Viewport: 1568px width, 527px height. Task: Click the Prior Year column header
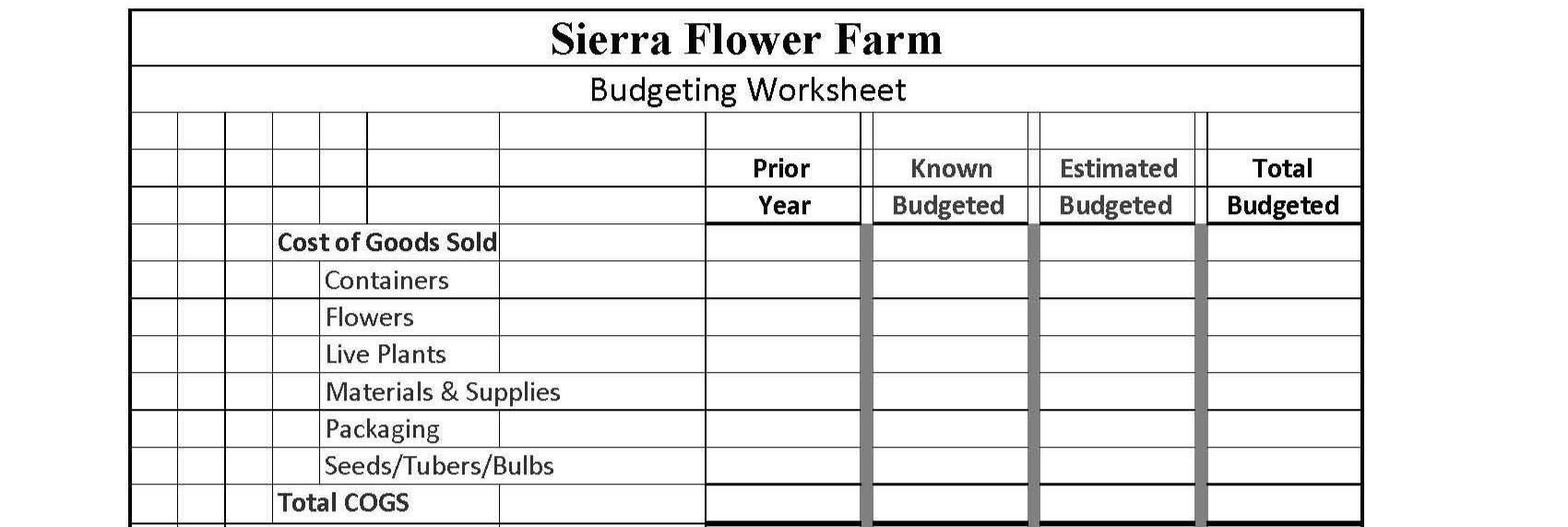[783, 186]
